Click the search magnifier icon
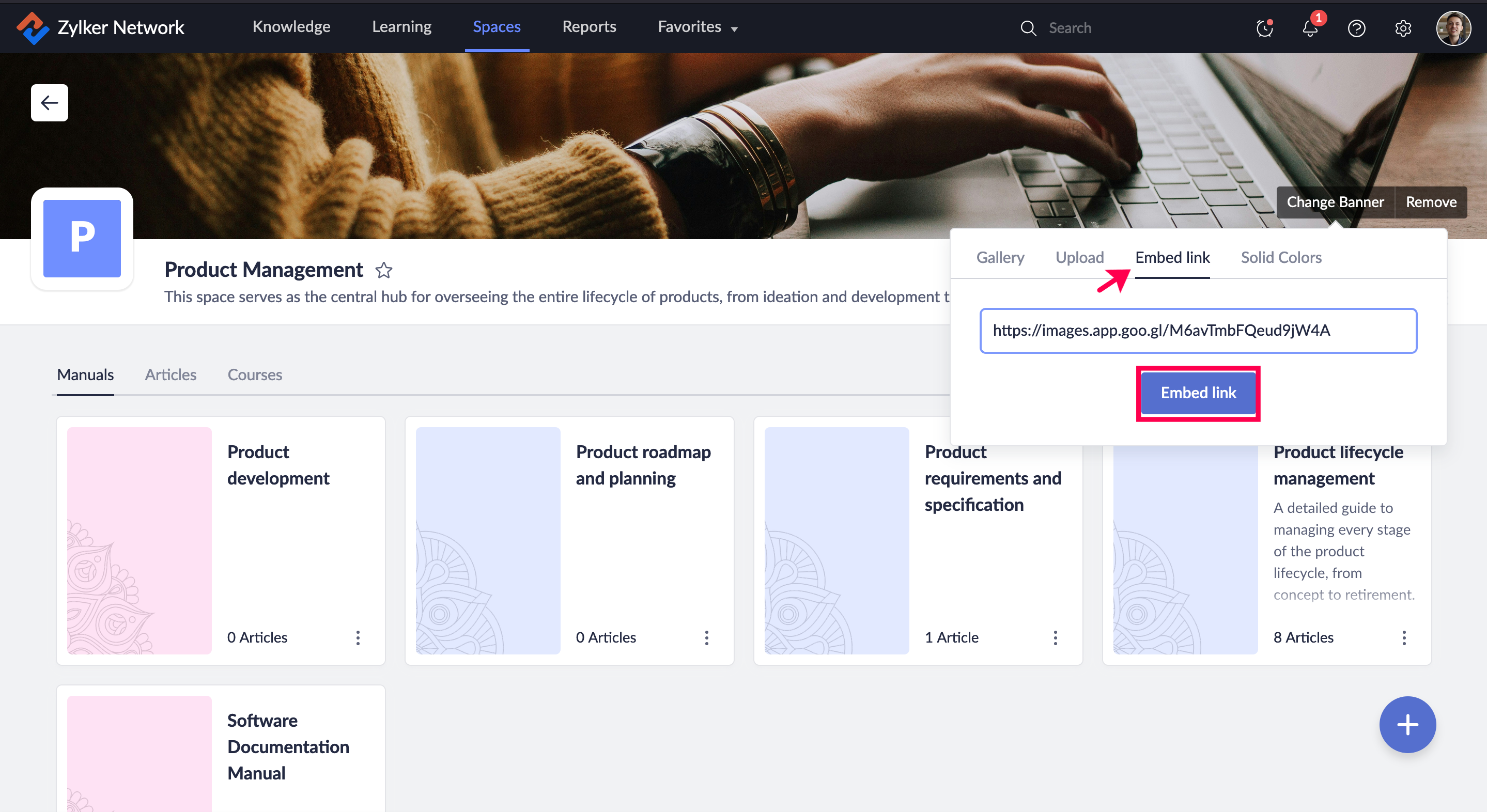Screen dimensions: 1487x812 (1028, 28)
